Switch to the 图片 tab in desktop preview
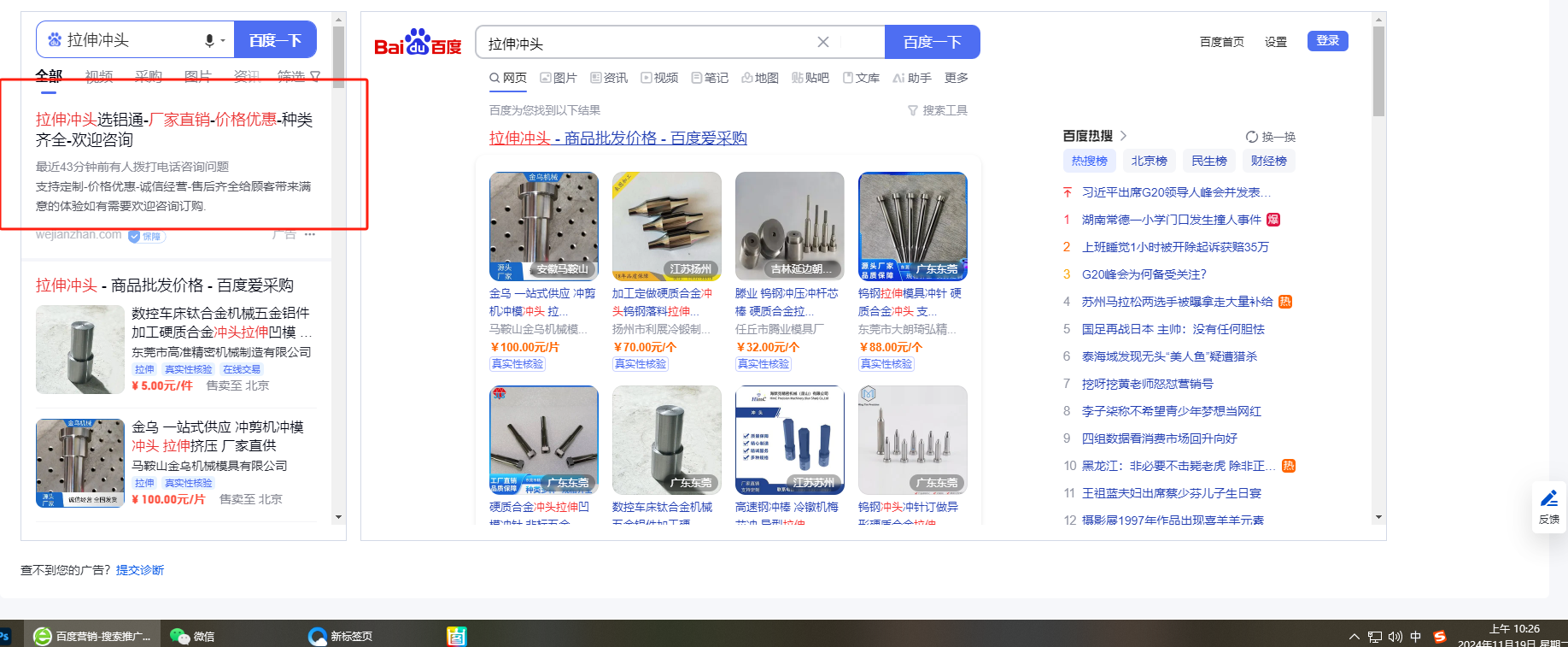The height and width of the screenshot is (647, 1568). click(559, 78)
